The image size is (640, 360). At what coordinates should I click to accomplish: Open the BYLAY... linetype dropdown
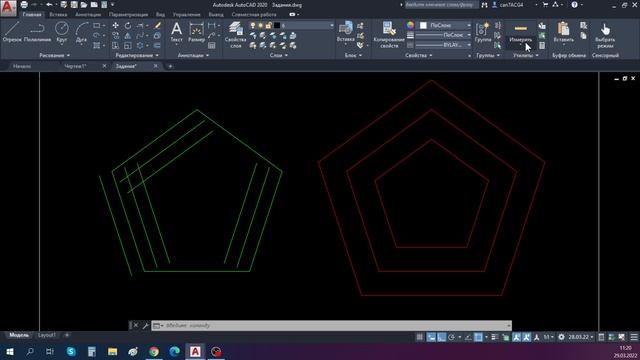click(443, 45)
